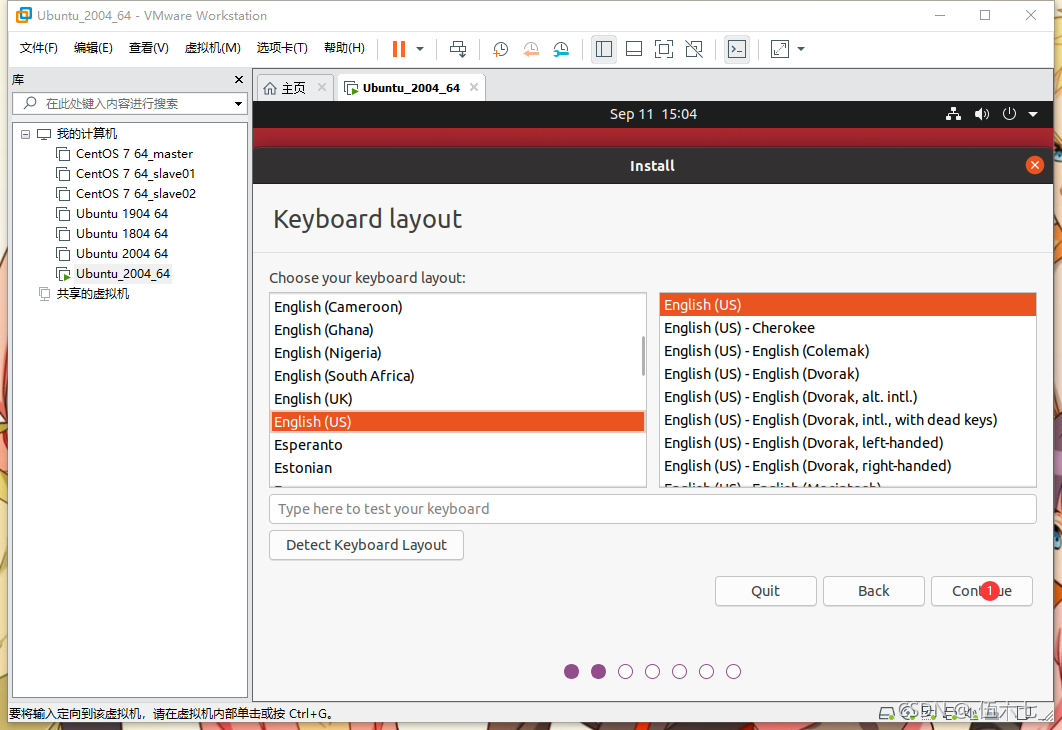Select running VM Ubuntu_2004_64 in the library
Image resolution: width=1062 pixels, height=730 pixels.
click(x=123, y=274)
